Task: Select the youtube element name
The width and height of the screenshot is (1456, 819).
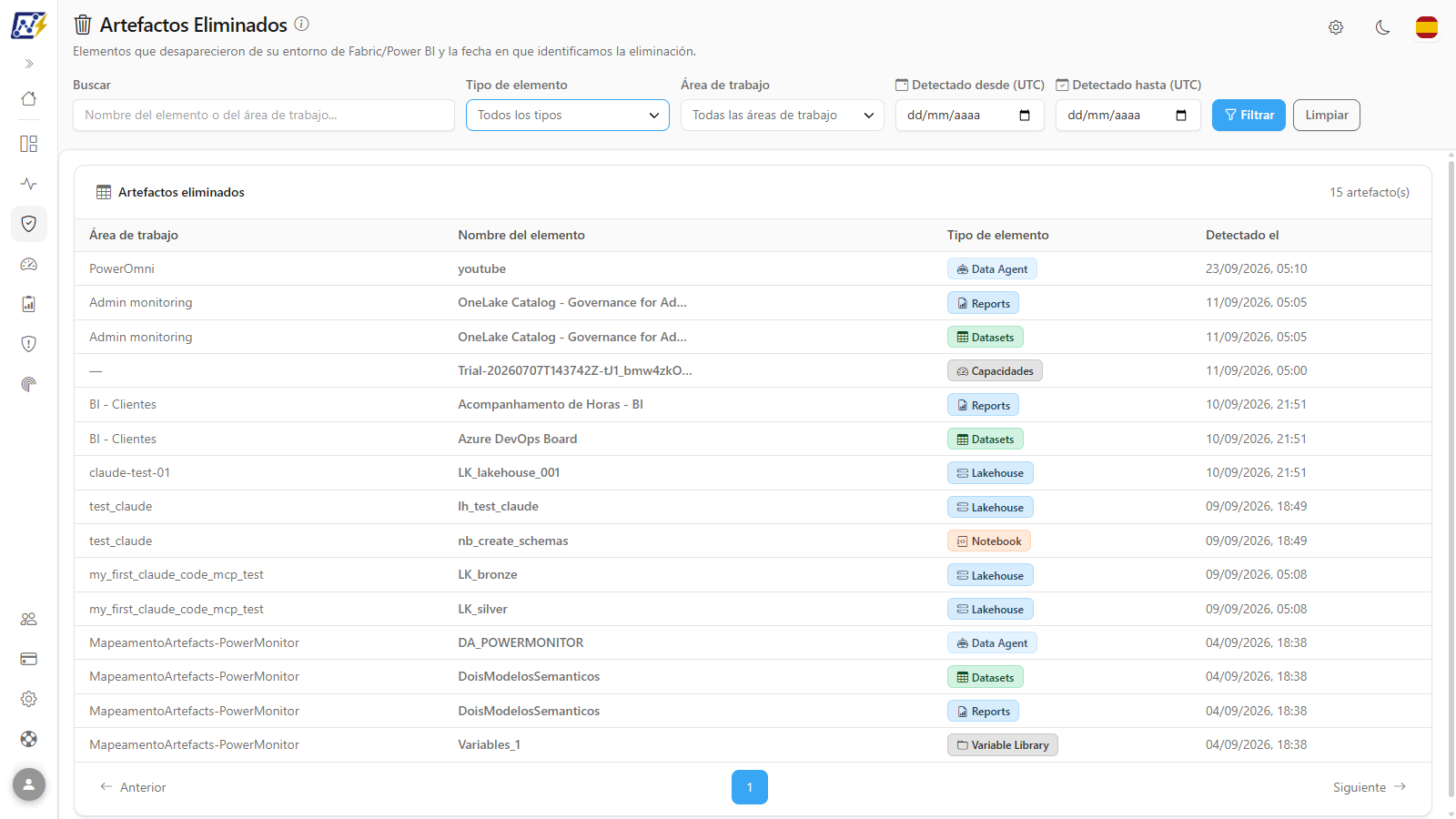Action: click(481, 268)
